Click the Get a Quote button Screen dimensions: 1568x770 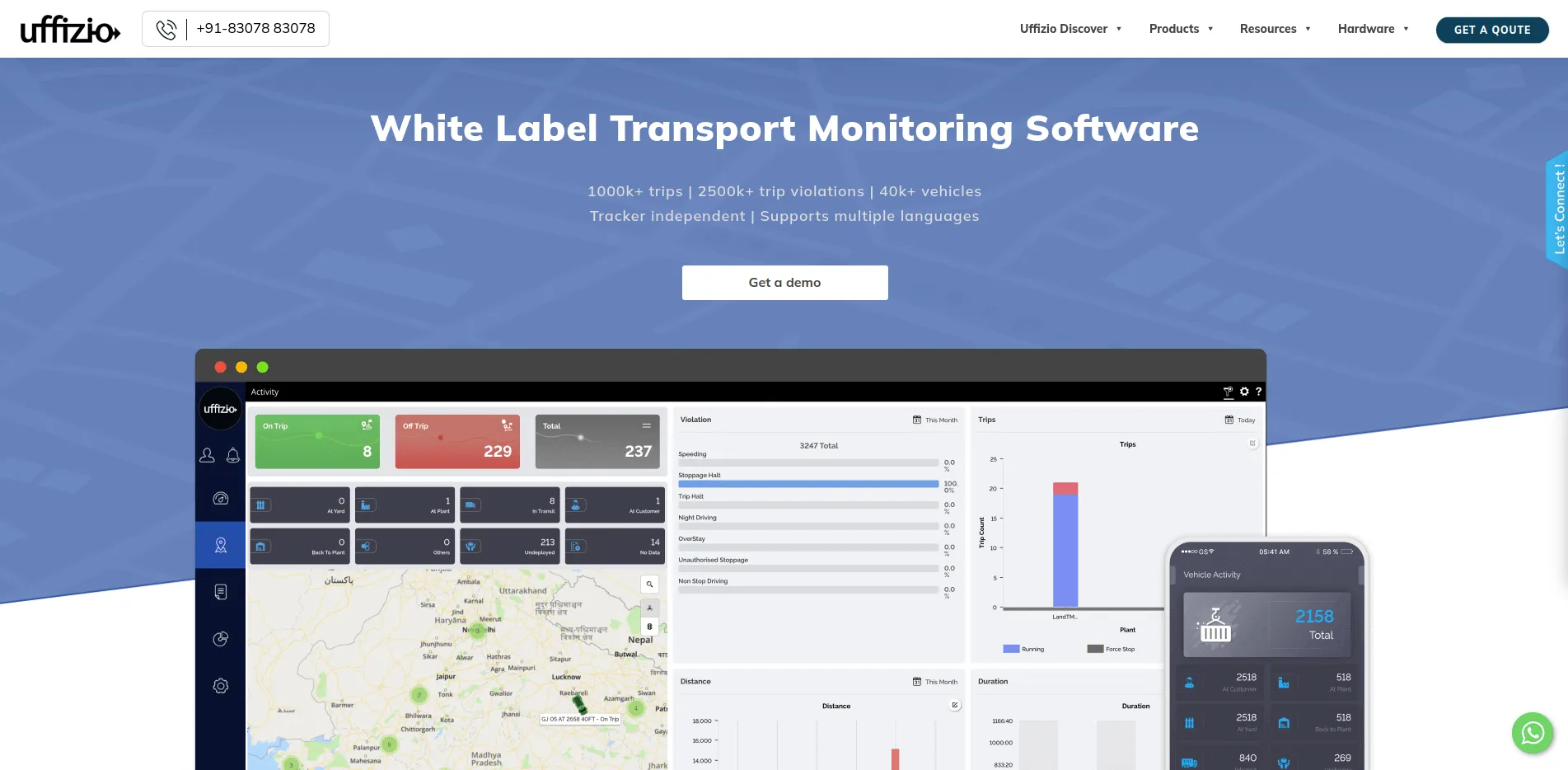click(1491, 30)
